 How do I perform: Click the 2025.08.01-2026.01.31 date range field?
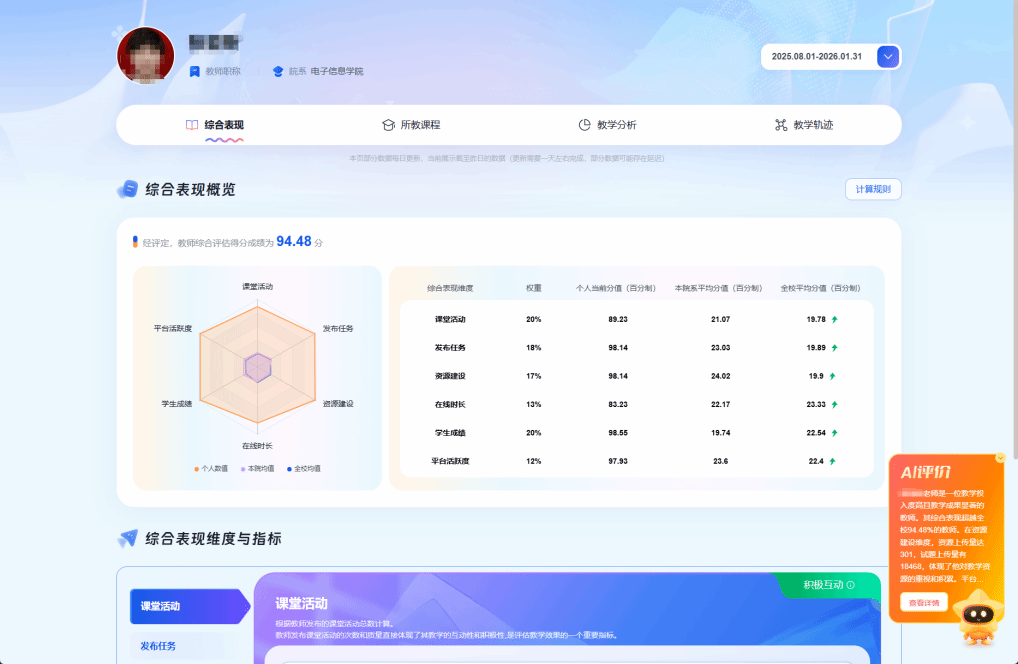tap(816, 57)
